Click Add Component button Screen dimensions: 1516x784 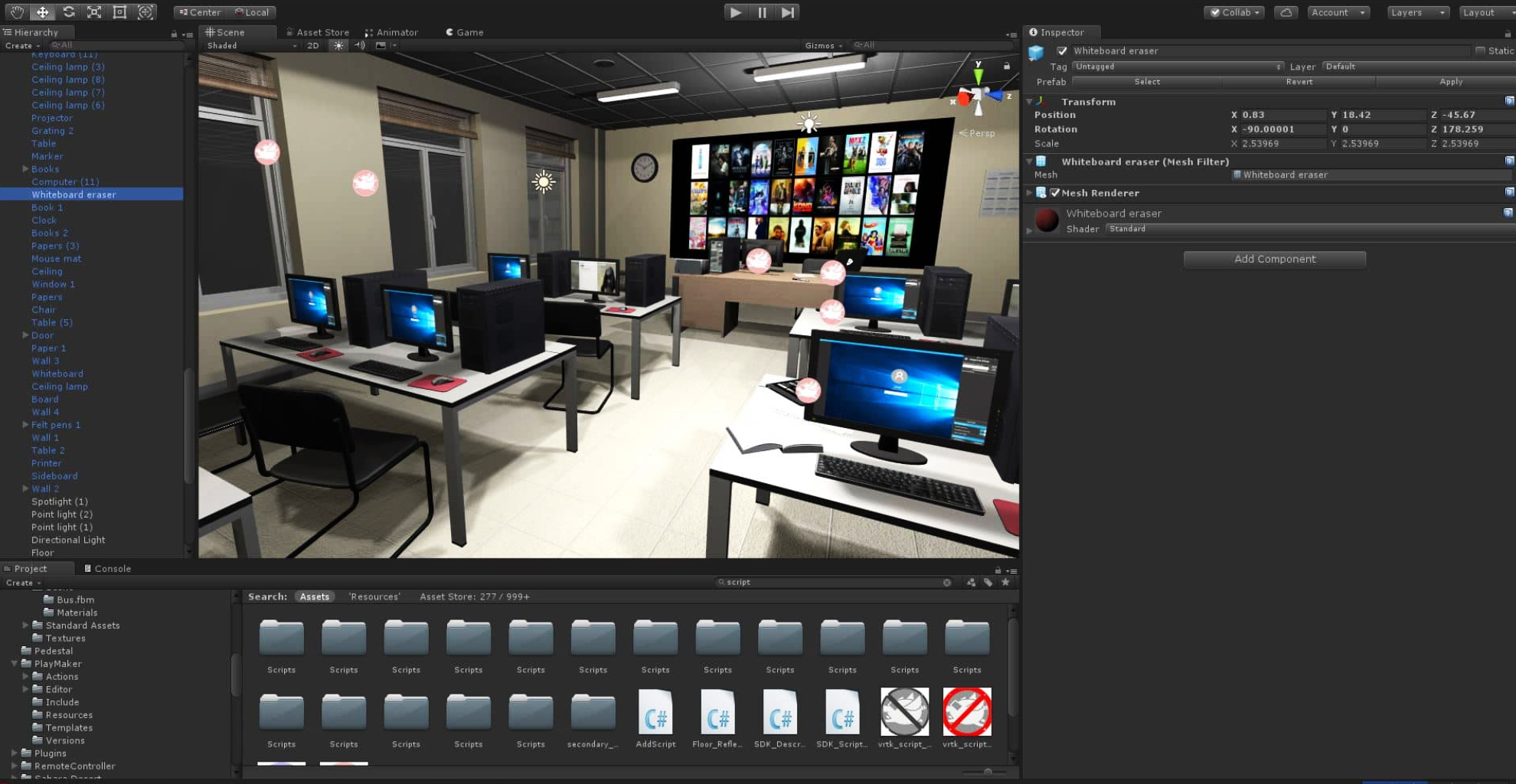click(1274, 259)
